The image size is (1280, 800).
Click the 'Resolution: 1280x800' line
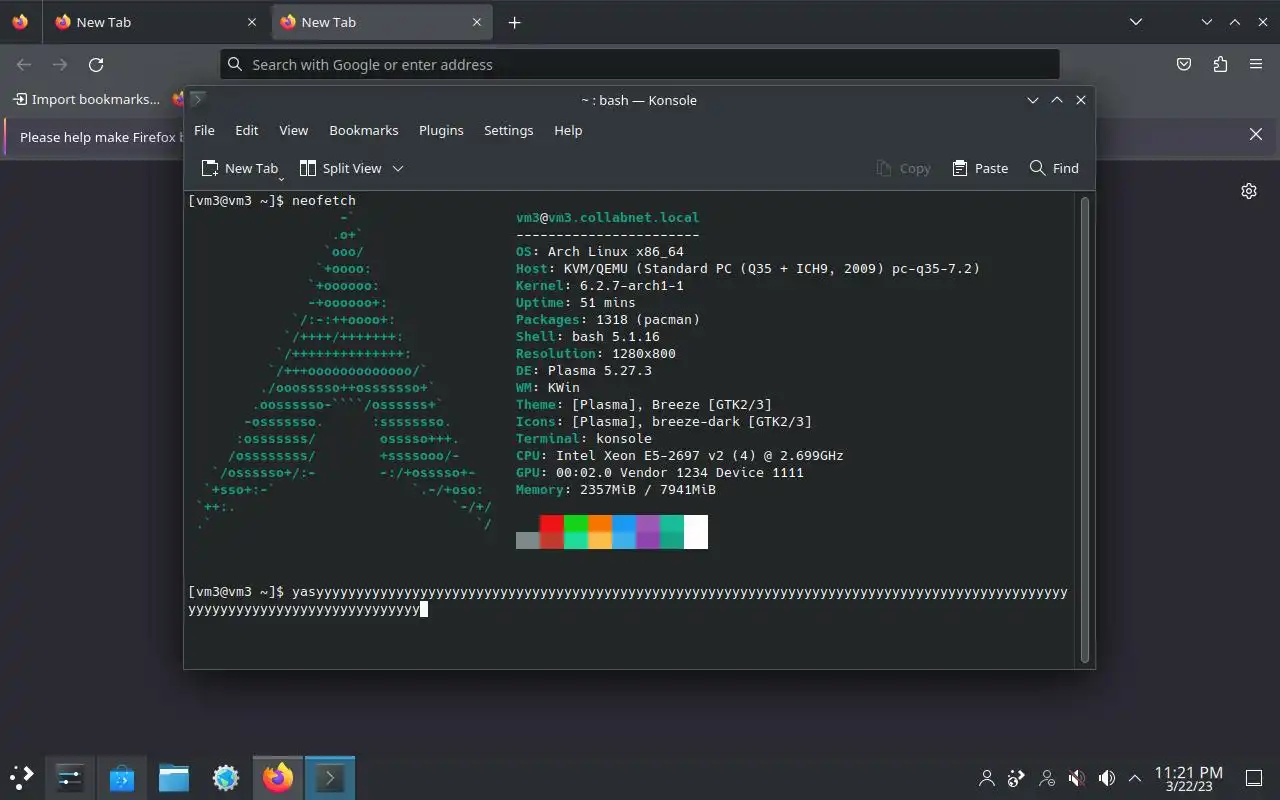[x=596, y=353]
